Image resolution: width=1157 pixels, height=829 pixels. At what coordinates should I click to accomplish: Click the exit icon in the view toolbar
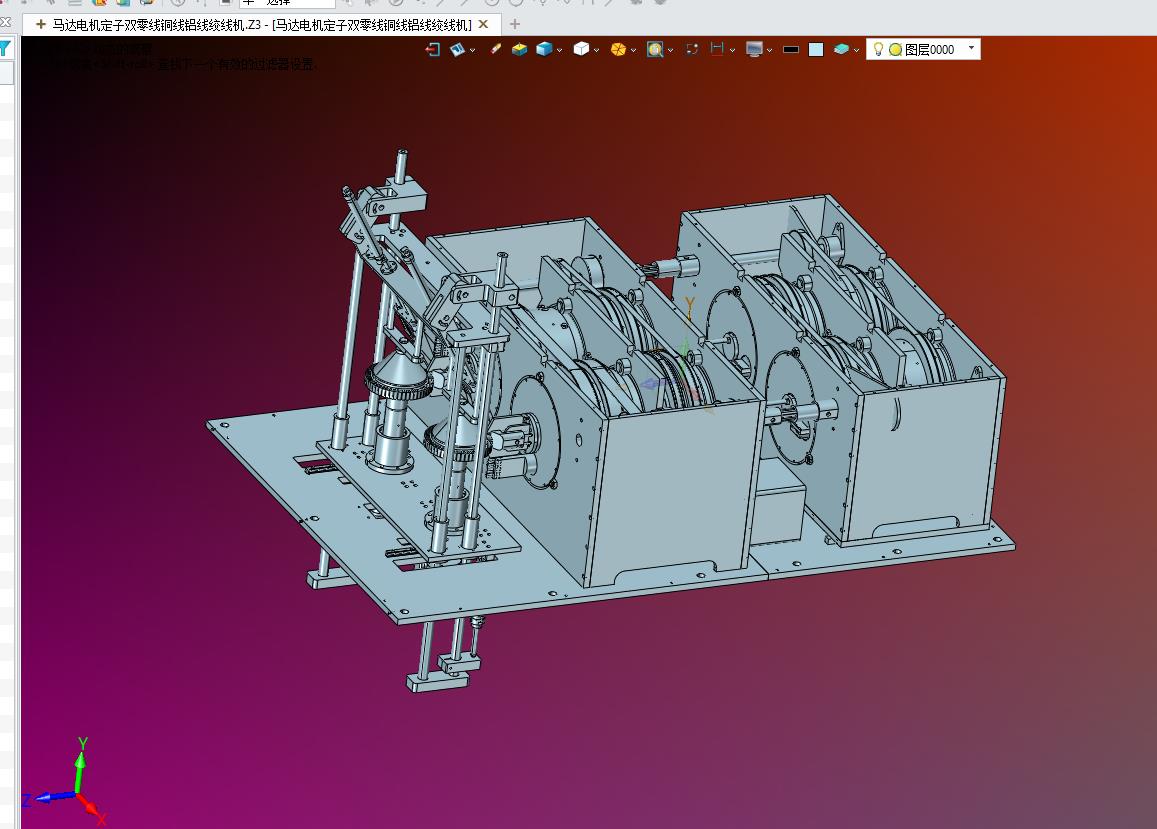click(x=433, y=49)
